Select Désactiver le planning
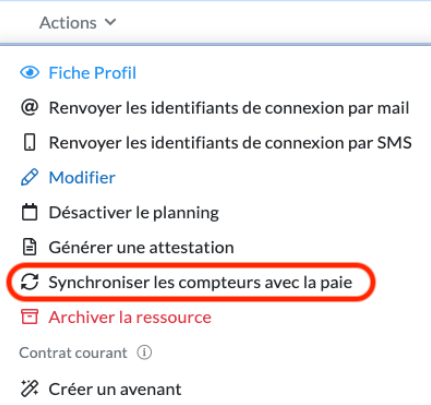This screenshot has width=431, height=405. (134, 212)
